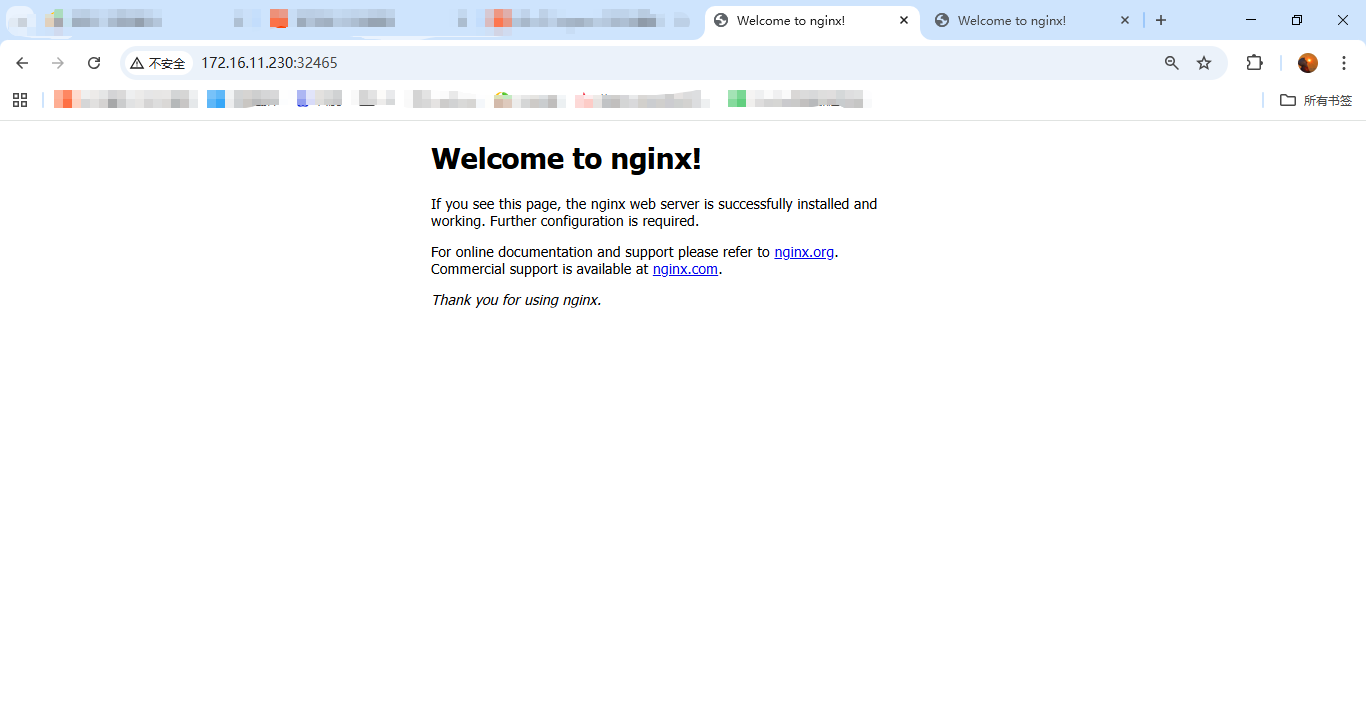This screenshot has width=1366, height=728.
Task: Bookmark this page with the star icon
Action: [1204, 63]
